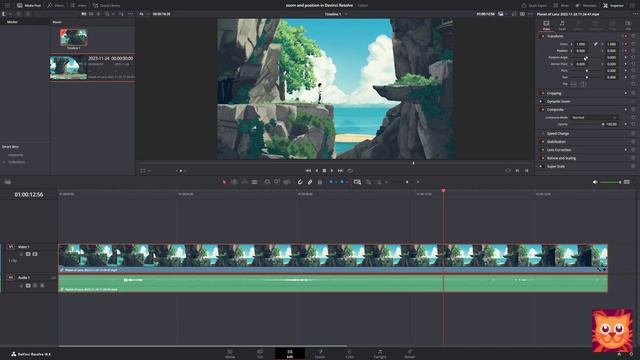Screen dimensions: 640x360
Task: Click the Stop button
Action: 324,171
